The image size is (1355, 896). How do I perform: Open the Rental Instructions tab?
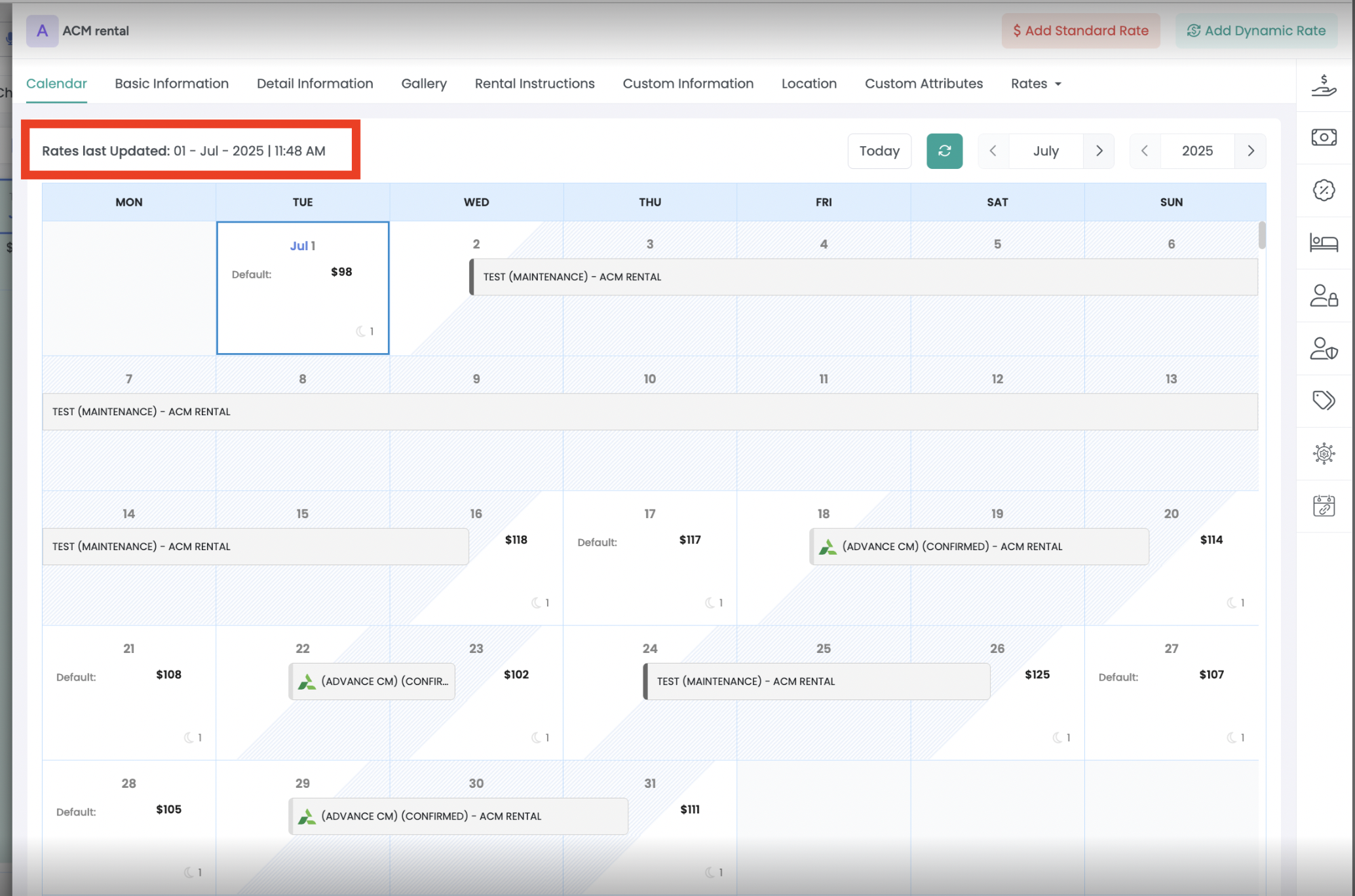pos(535,84)
